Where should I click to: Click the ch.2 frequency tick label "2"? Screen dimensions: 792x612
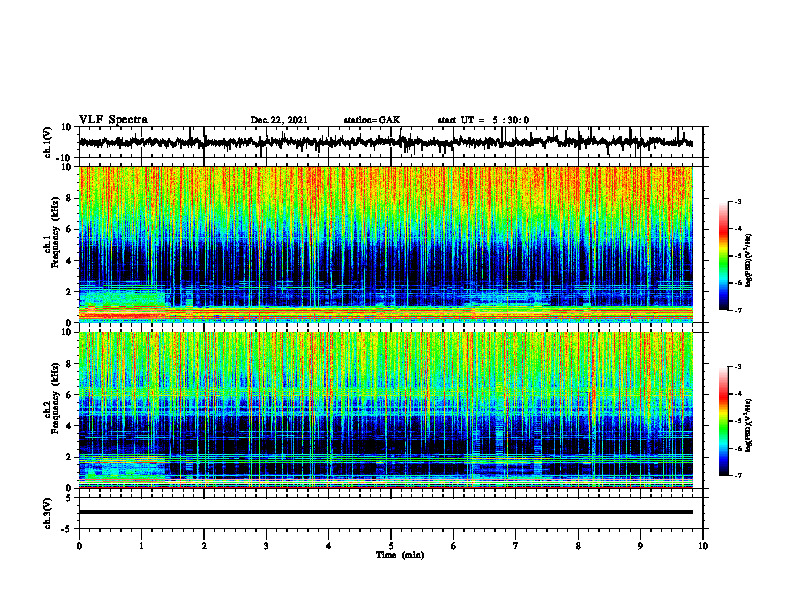[70, 457]
